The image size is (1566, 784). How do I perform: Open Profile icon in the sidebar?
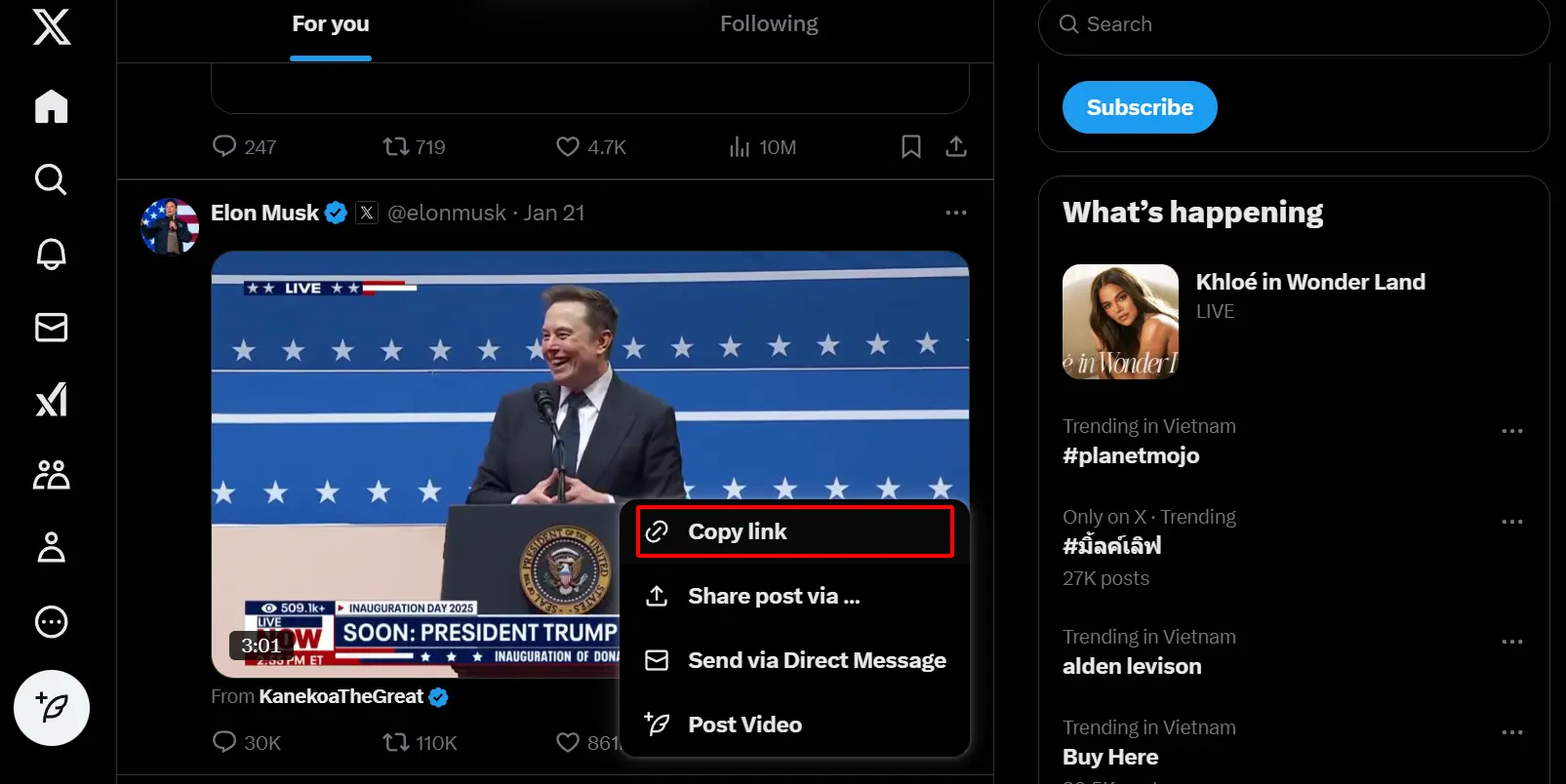52,548
